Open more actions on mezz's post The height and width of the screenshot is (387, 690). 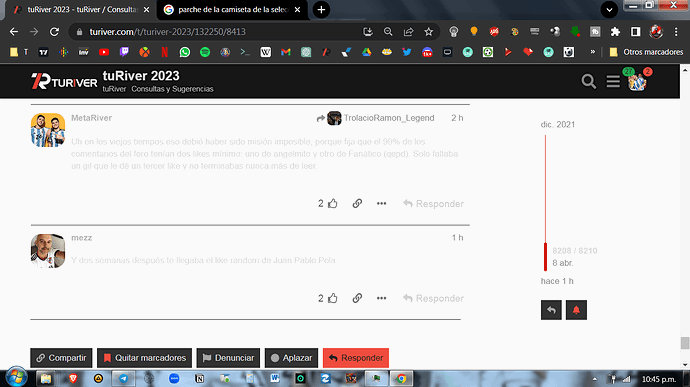pyautogui.click(x=381, y=298)
